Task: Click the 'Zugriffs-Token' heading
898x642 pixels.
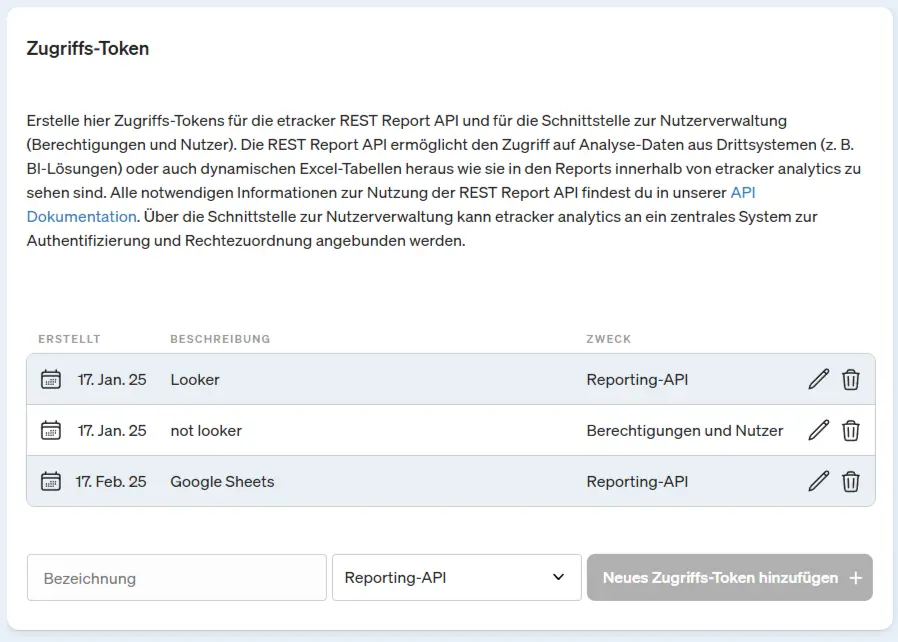Action: pos(88,49)
